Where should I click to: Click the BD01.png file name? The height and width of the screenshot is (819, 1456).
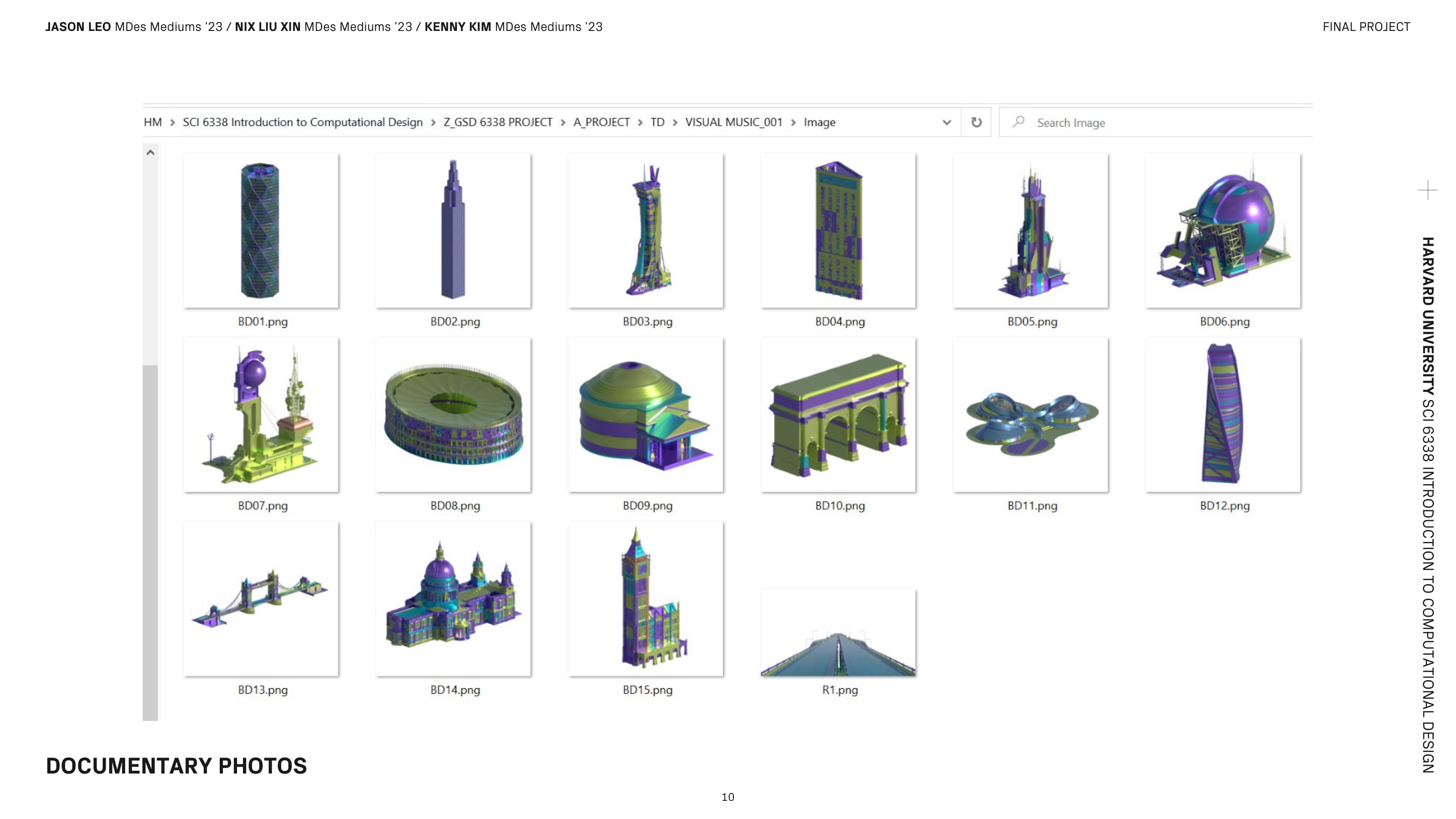click(x=263, y=322)
